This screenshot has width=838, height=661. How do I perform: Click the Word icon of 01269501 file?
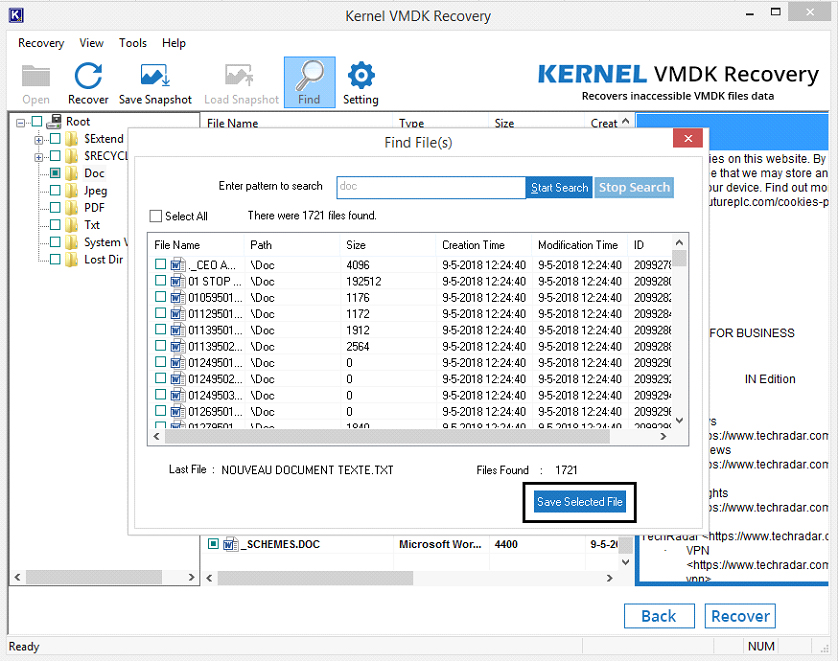point(178,411)
